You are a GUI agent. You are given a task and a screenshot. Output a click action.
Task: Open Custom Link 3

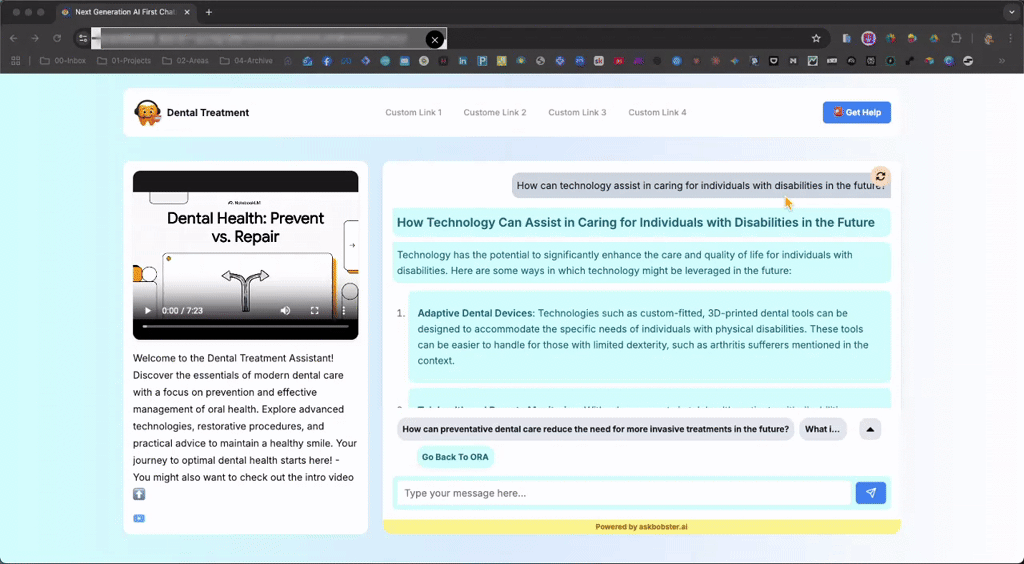coord(577,112)
